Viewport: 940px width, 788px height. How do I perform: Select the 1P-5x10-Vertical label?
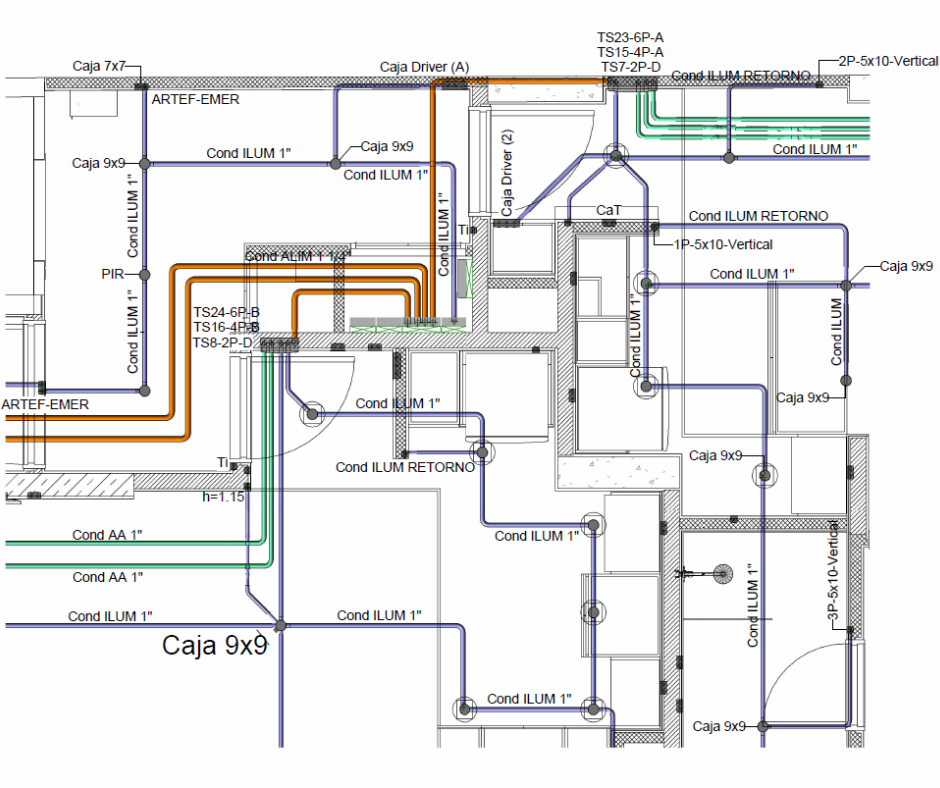click(722, 244)
